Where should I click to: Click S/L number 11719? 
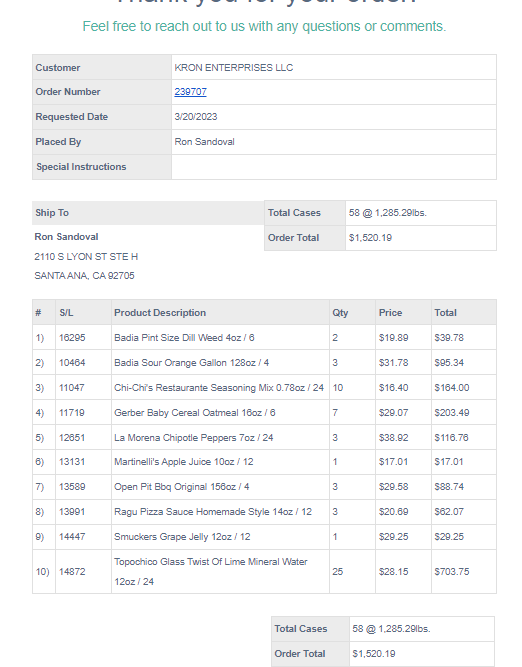click(72, 413)
